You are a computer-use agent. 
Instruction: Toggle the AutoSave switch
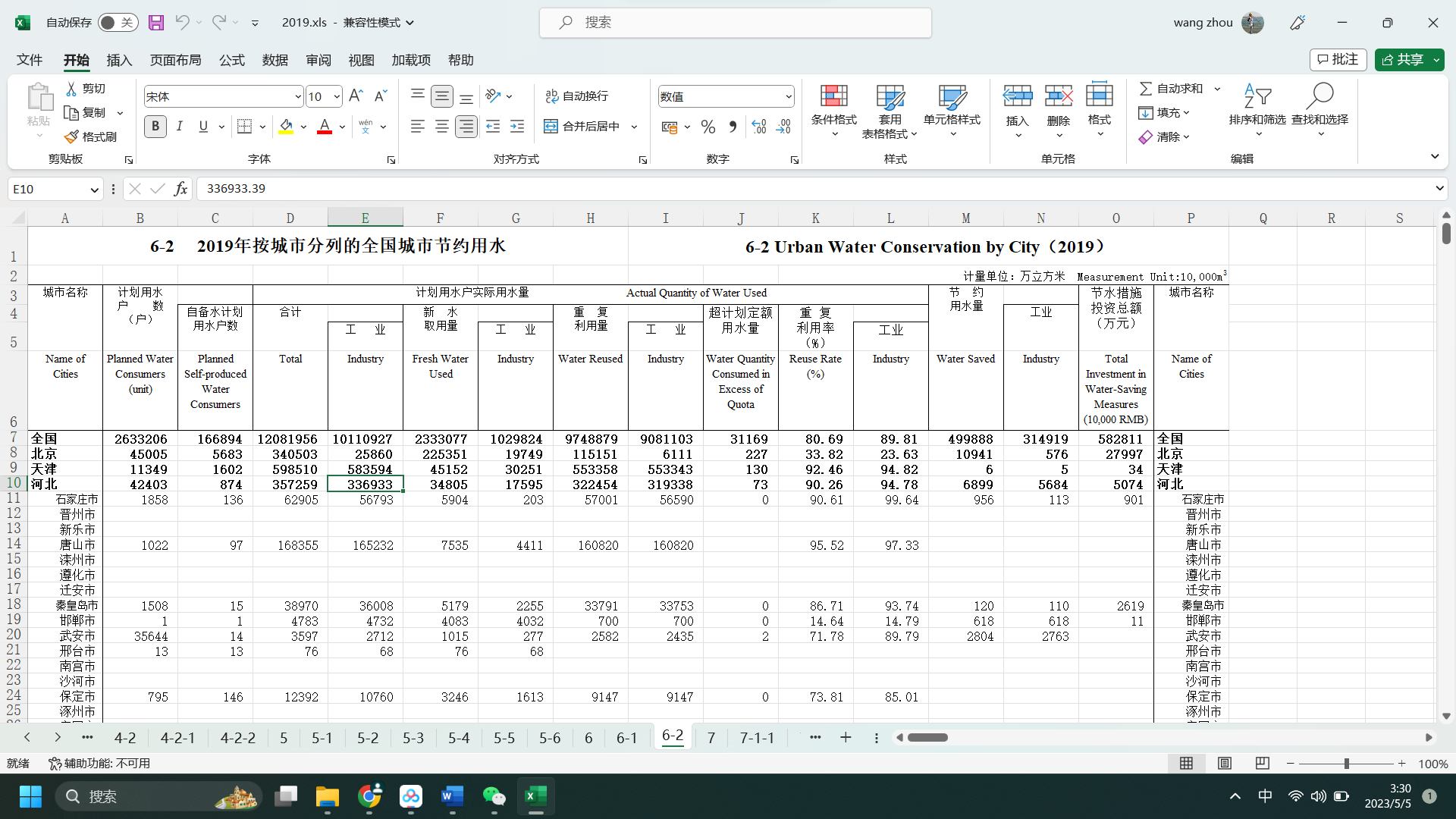tap(117, 23)
